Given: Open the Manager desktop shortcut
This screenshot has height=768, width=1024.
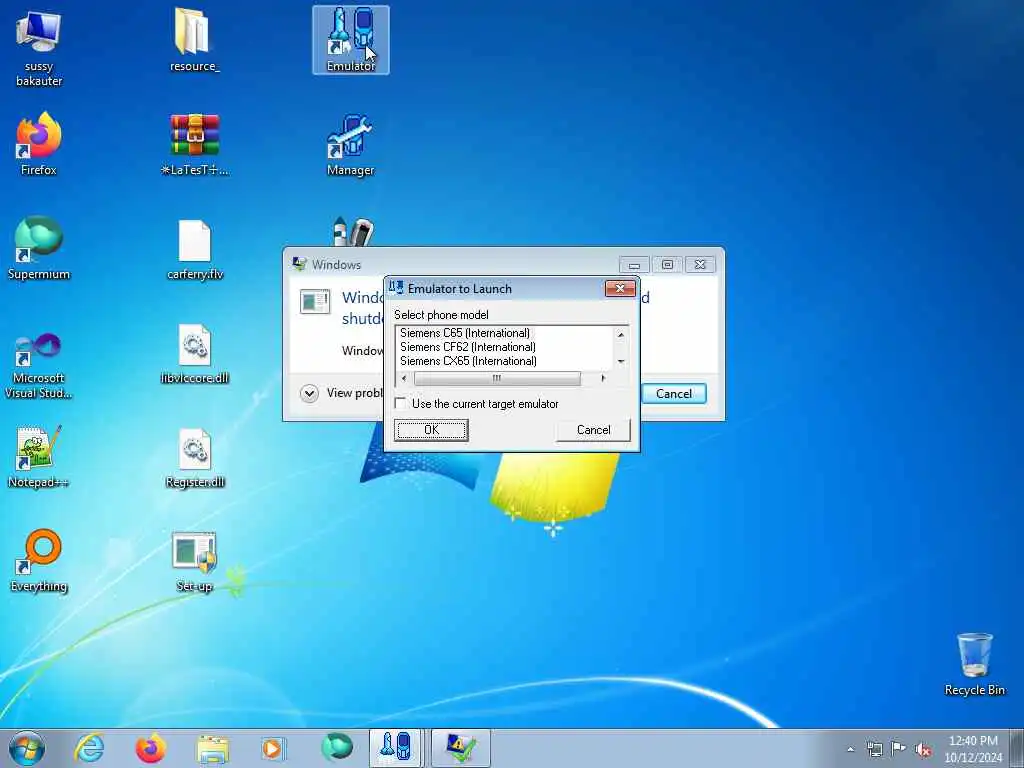Looking at the screenshot, I should tap(351, 144).
